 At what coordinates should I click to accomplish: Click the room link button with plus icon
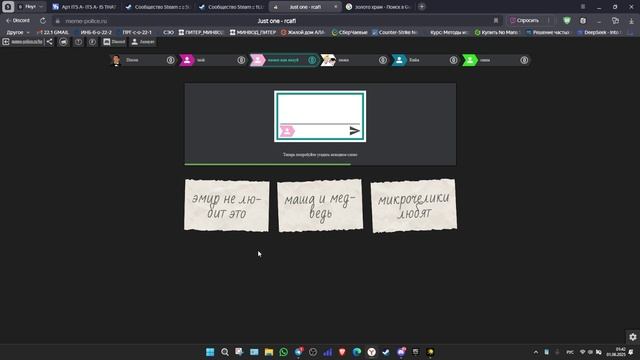coord(22,42)
